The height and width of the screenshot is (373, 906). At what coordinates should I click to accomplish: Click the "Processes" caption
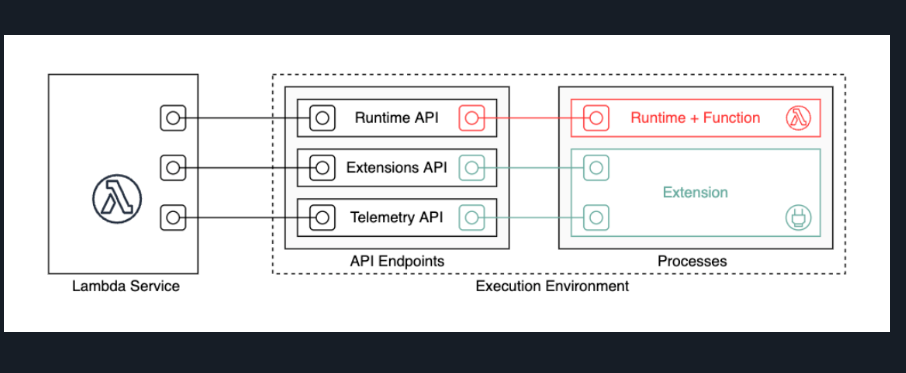(x=692, y=261)
